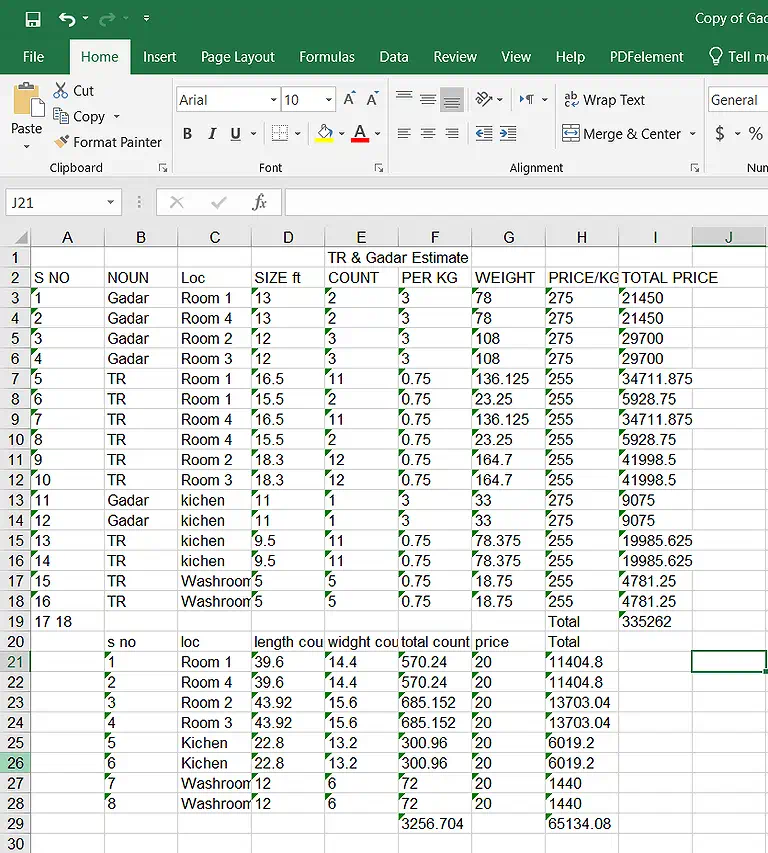Expand the Paste options arrow
768x853 pixels.
pos(26,146)
